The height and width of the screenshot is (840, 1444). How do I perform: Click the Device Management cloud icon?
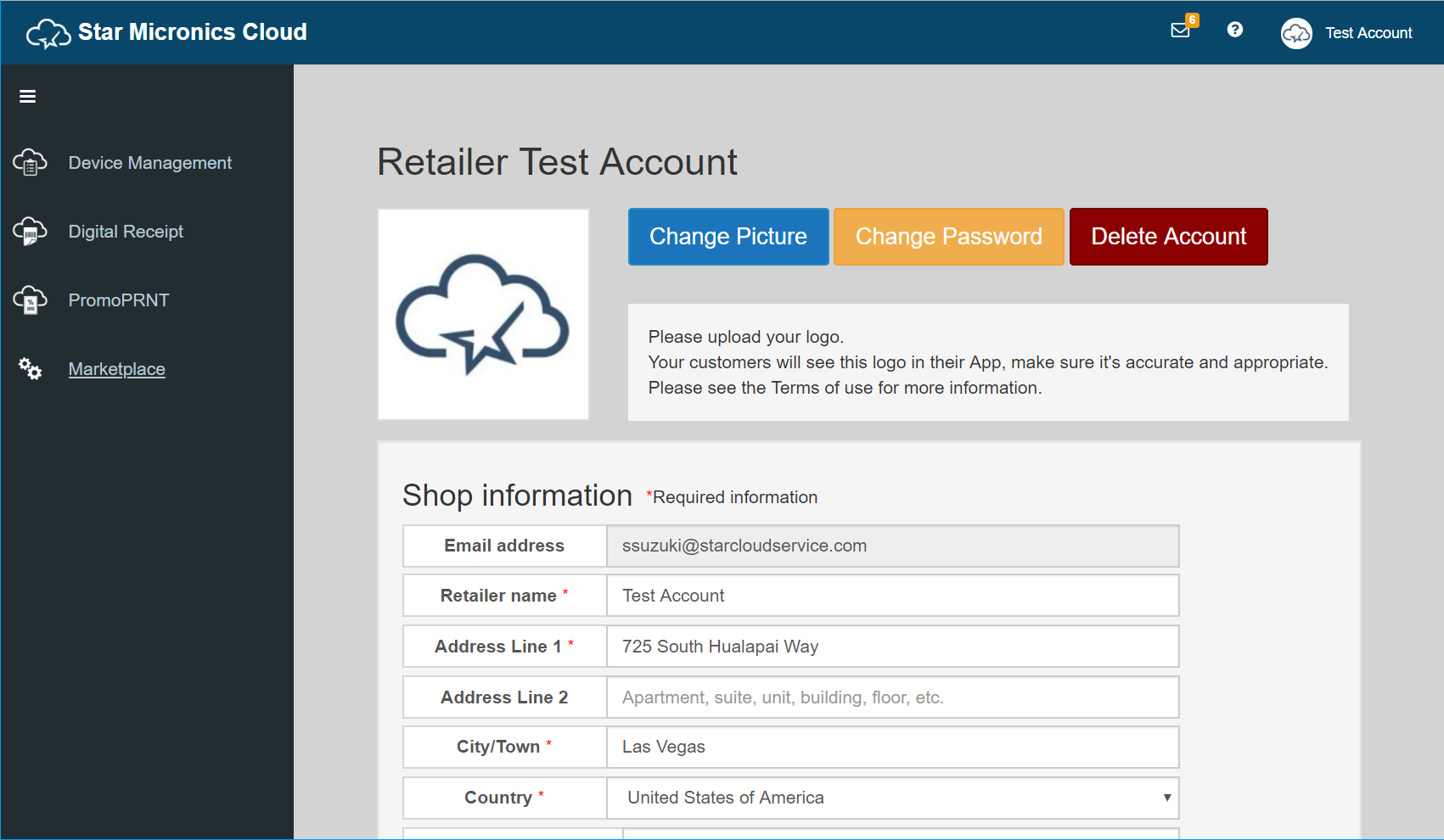pyautogui.click(x=30, y=162)
